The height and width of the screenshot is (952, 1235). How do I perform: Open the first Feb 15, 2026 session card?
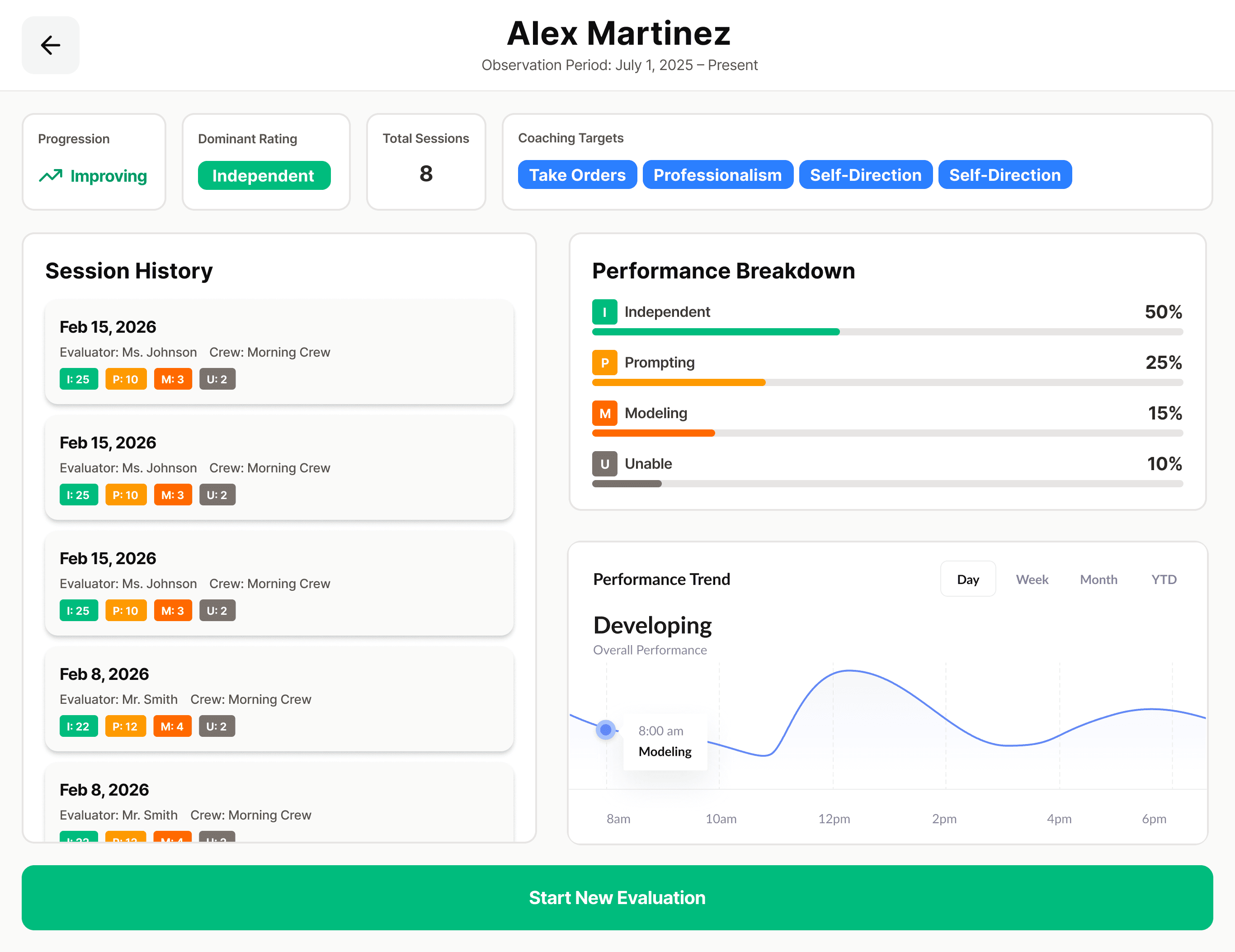279,352
